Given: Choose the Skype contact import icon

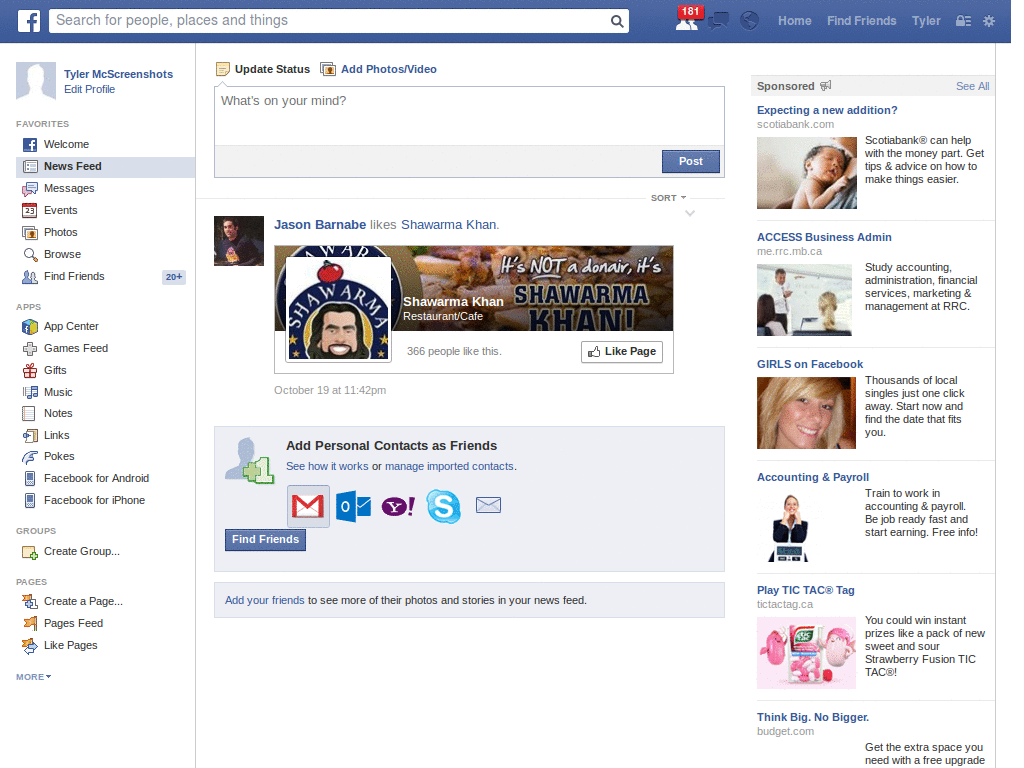Looking at the screenshot, I should click(x=443, y=506).
